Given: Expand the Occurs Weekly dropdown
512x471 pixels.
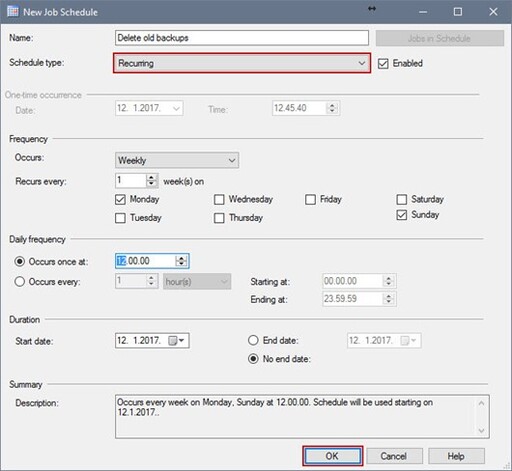Looking at the screenshot, I should [x=177, y=160].
